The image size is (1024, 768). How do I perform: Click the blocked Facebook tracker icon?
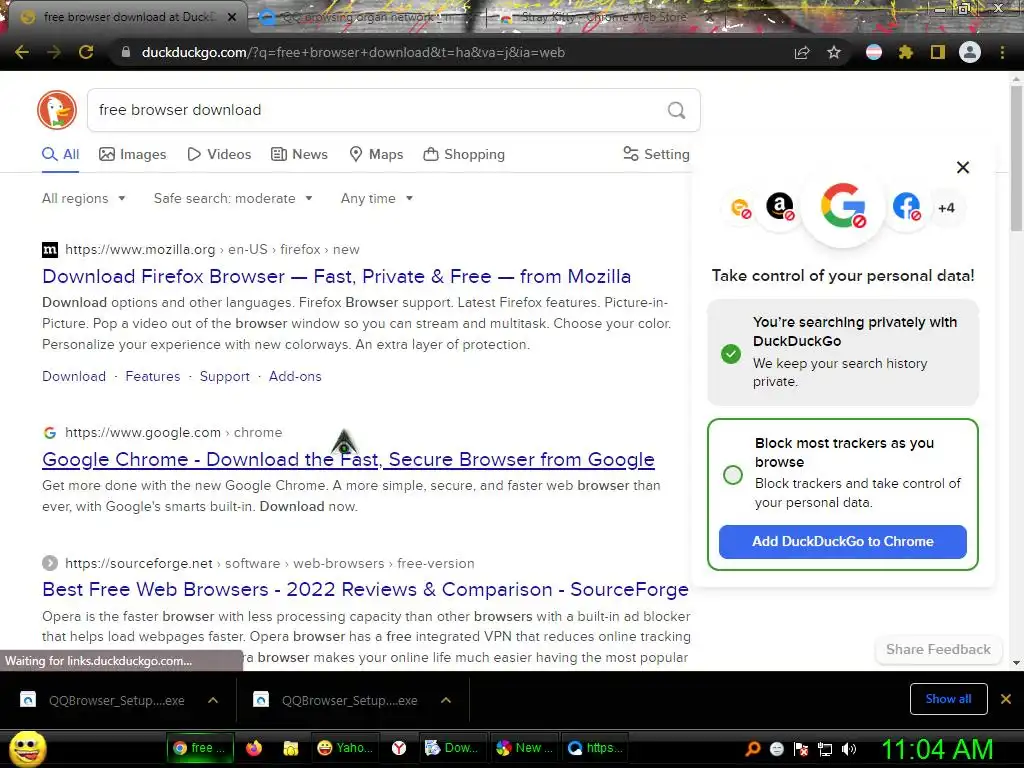pyautogui.click(x=906, y=207)
